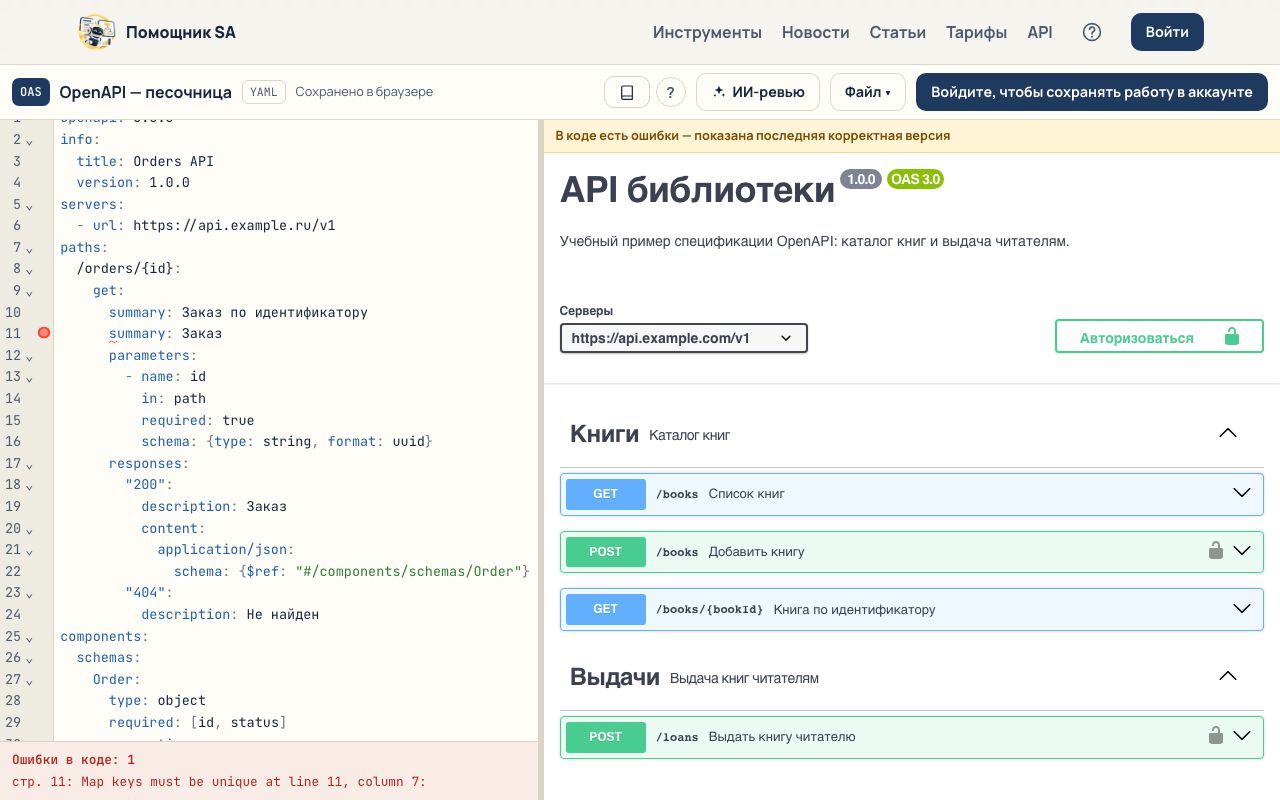Click the YAML format badge

pos(264,92)
